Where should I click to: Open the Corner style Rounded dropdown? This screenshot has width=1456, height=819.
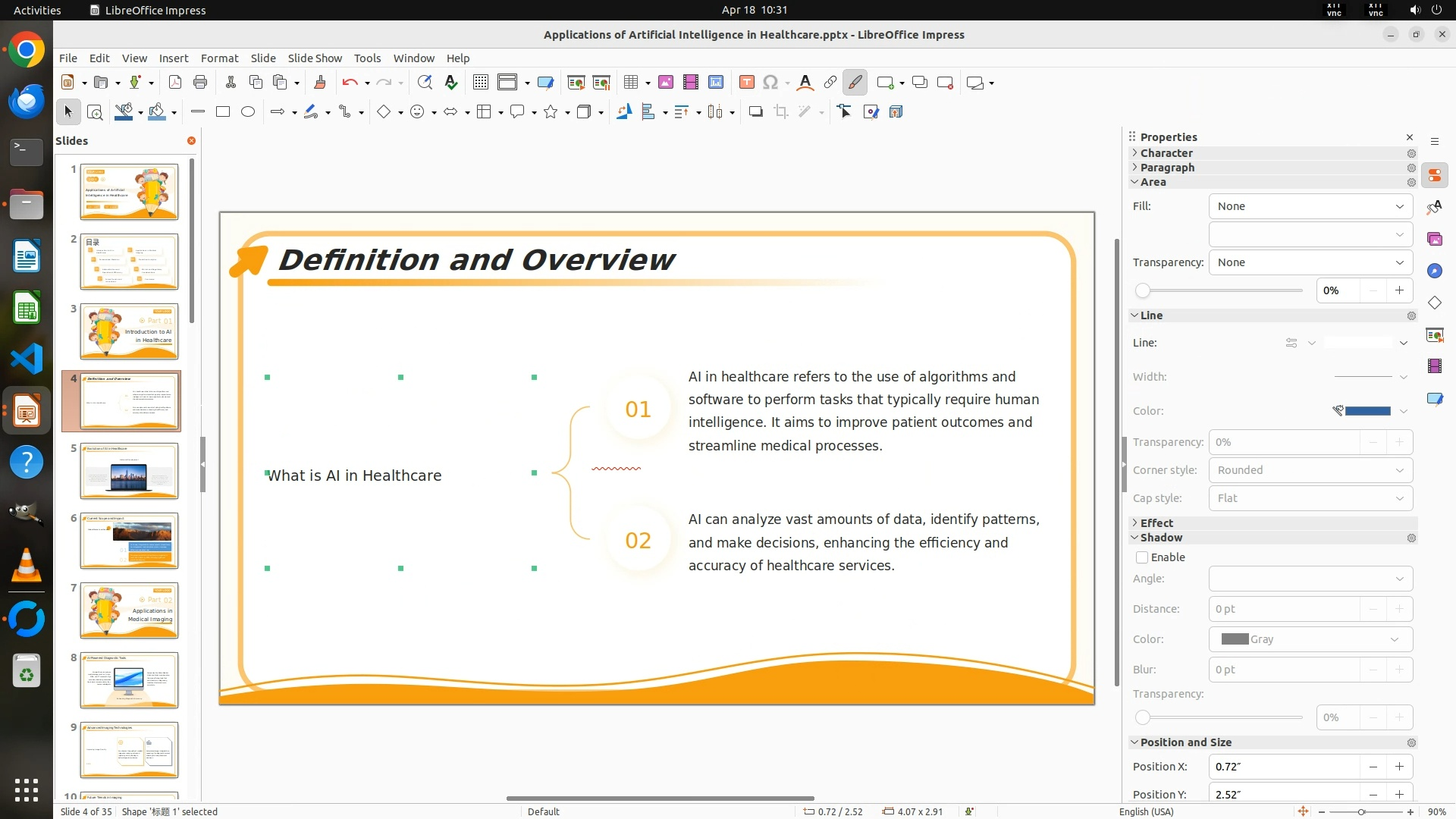(x=1310, y=470)
